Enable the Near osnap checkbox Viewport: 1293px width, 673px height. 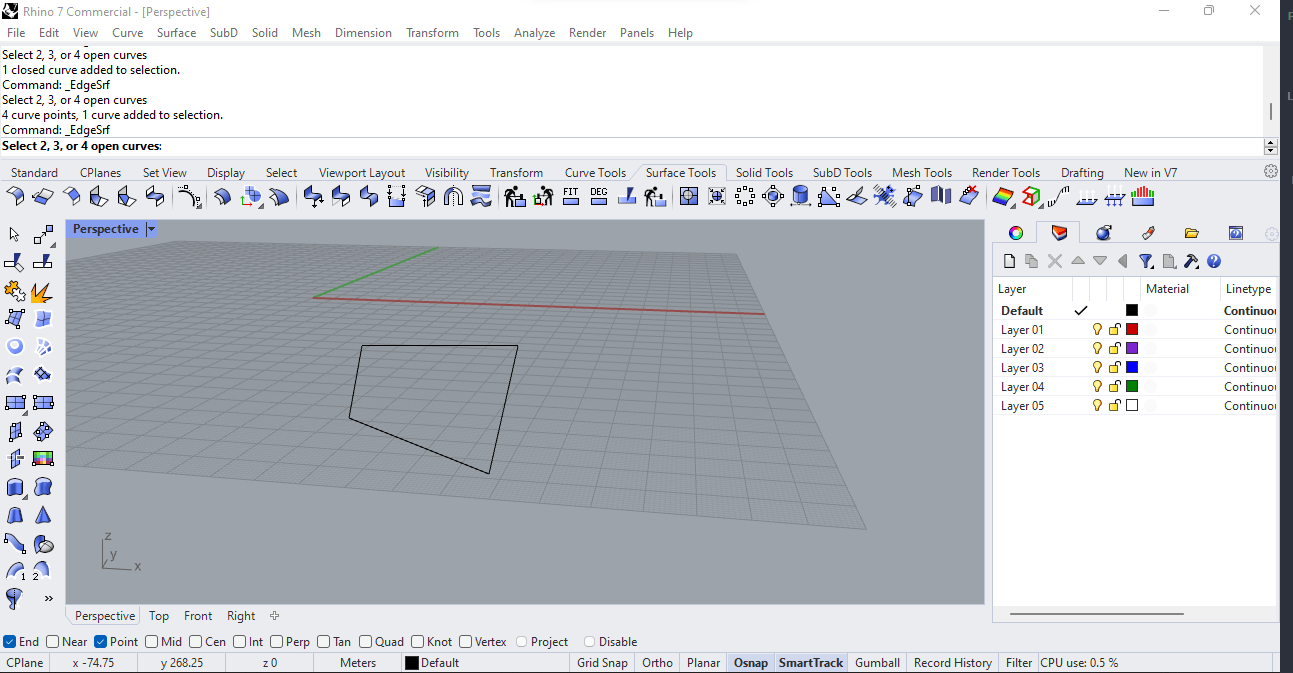point(53,642)
